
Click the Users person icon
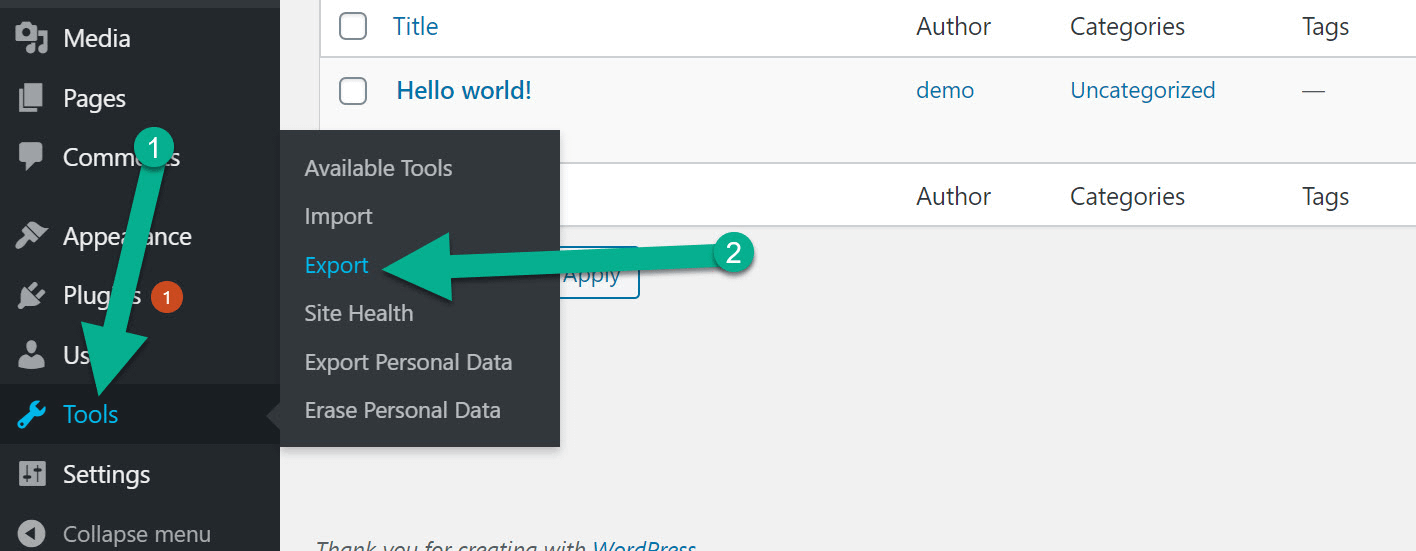32,355
